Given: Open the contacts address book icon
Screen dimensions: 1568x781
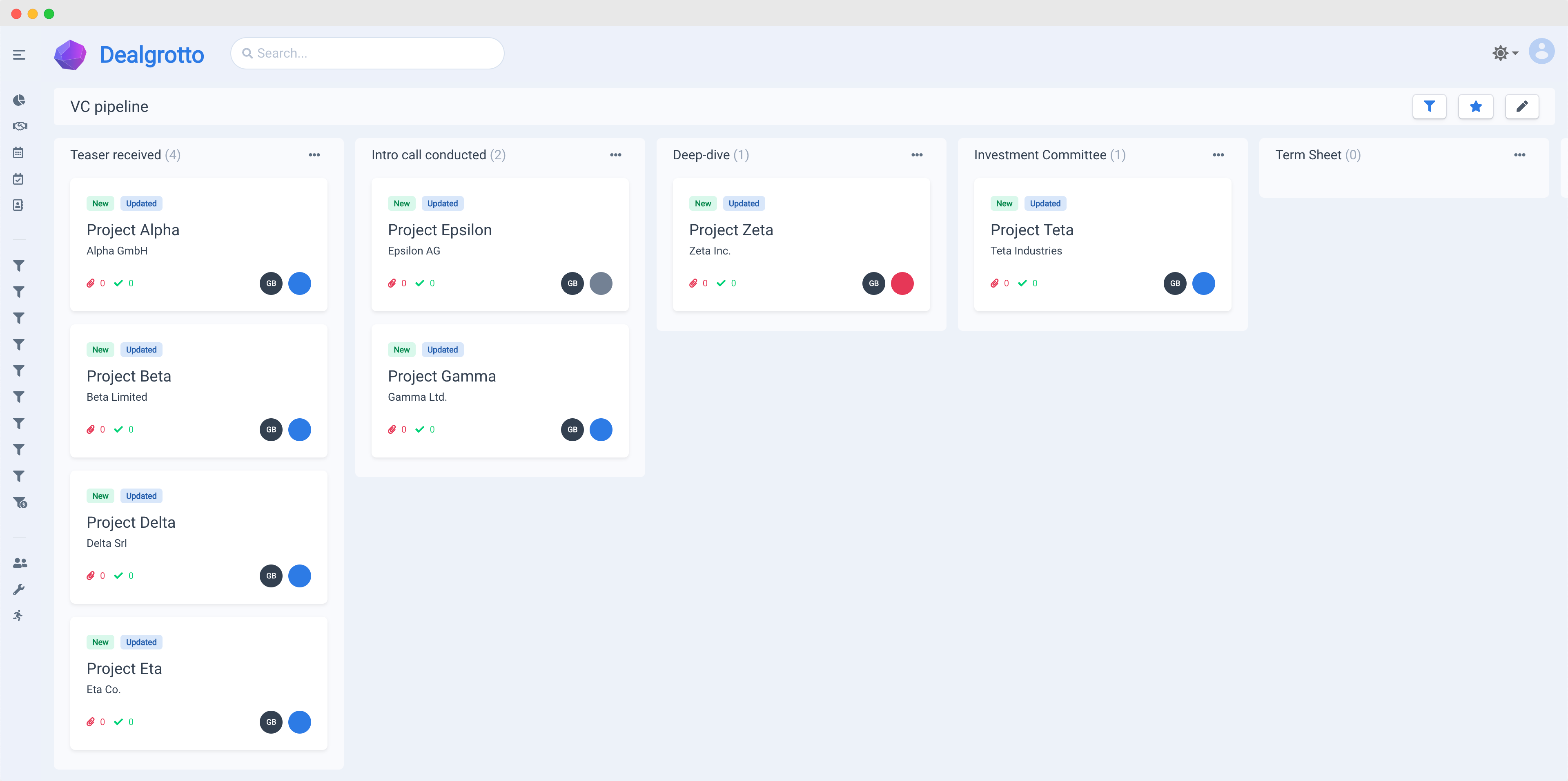Looking at the screenshot, I should click(18, 205).
